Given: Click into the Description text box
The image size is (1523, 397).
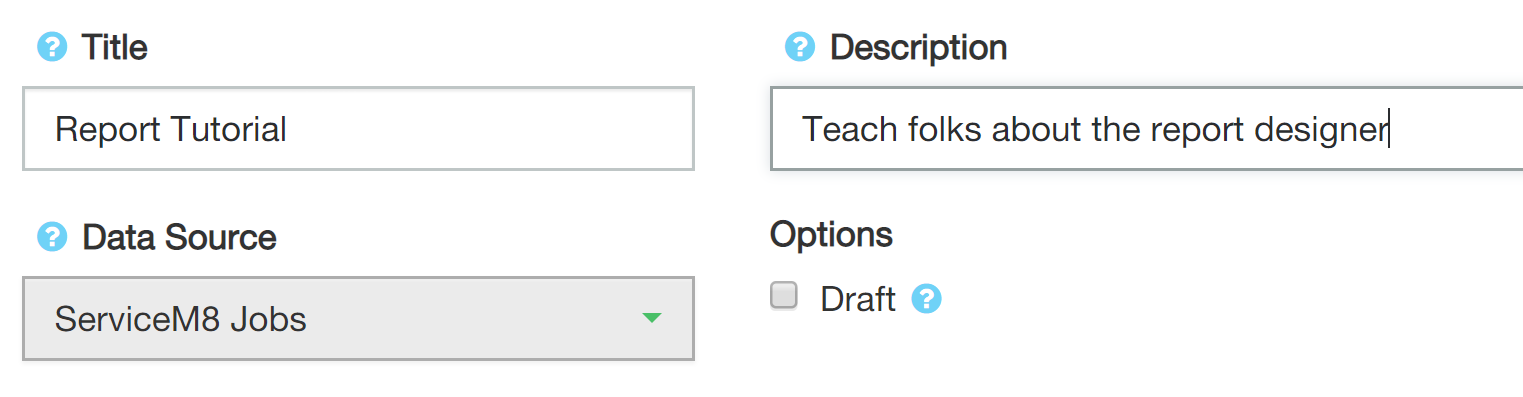Looking at the screenshot, I should (x=1147, y=128).
